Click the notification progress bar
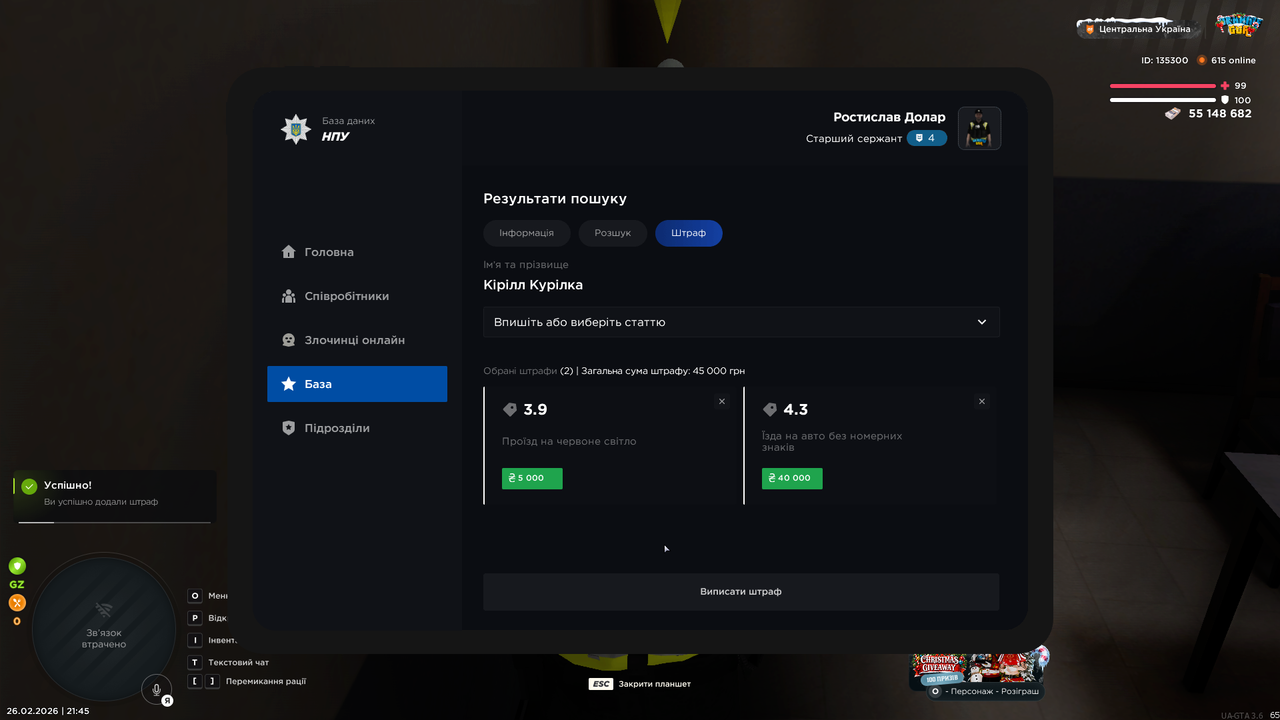 [115, 522]
